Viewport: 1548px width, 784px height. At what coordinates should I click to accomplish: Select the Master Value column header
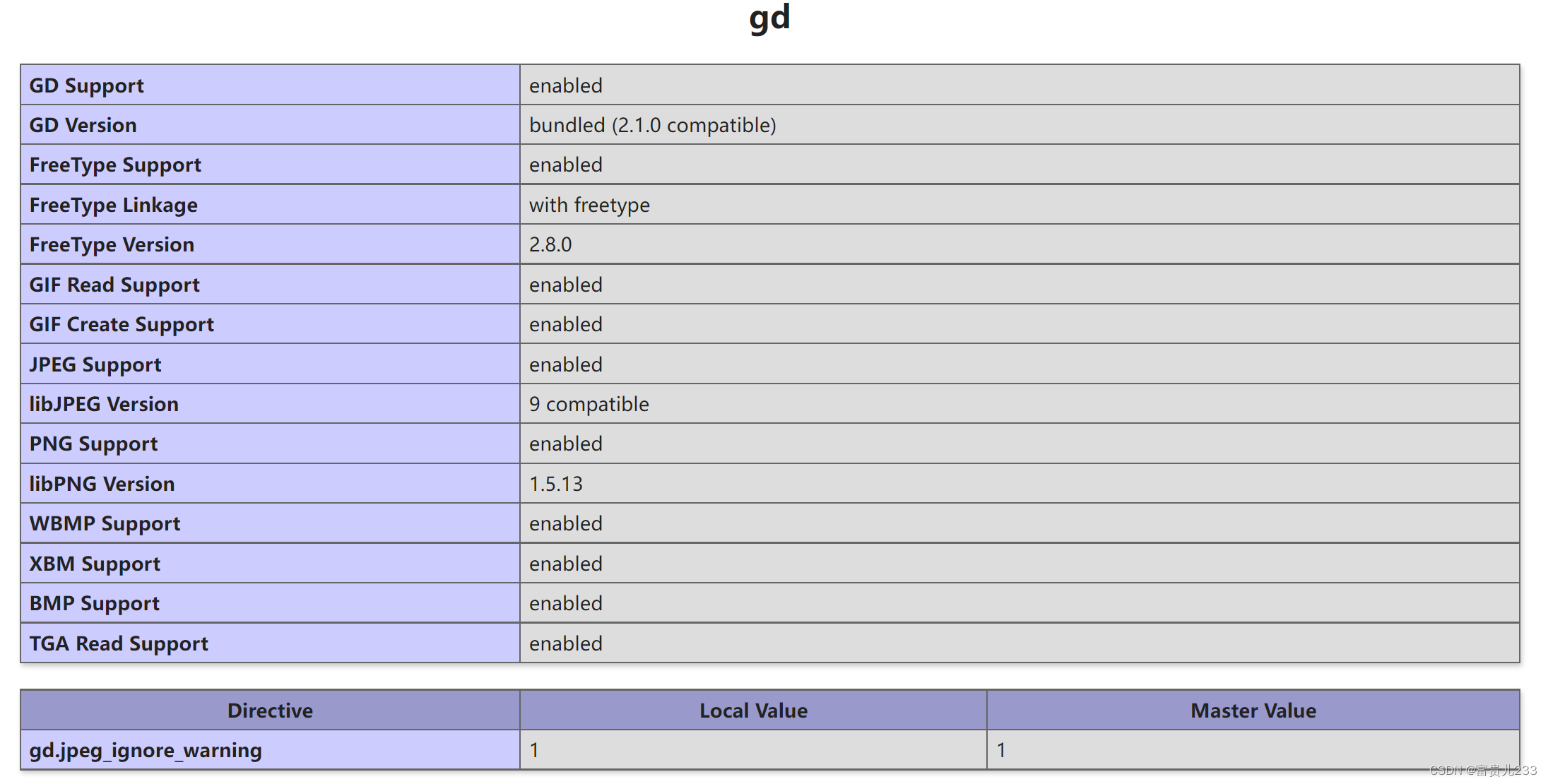pos(1252,710)
